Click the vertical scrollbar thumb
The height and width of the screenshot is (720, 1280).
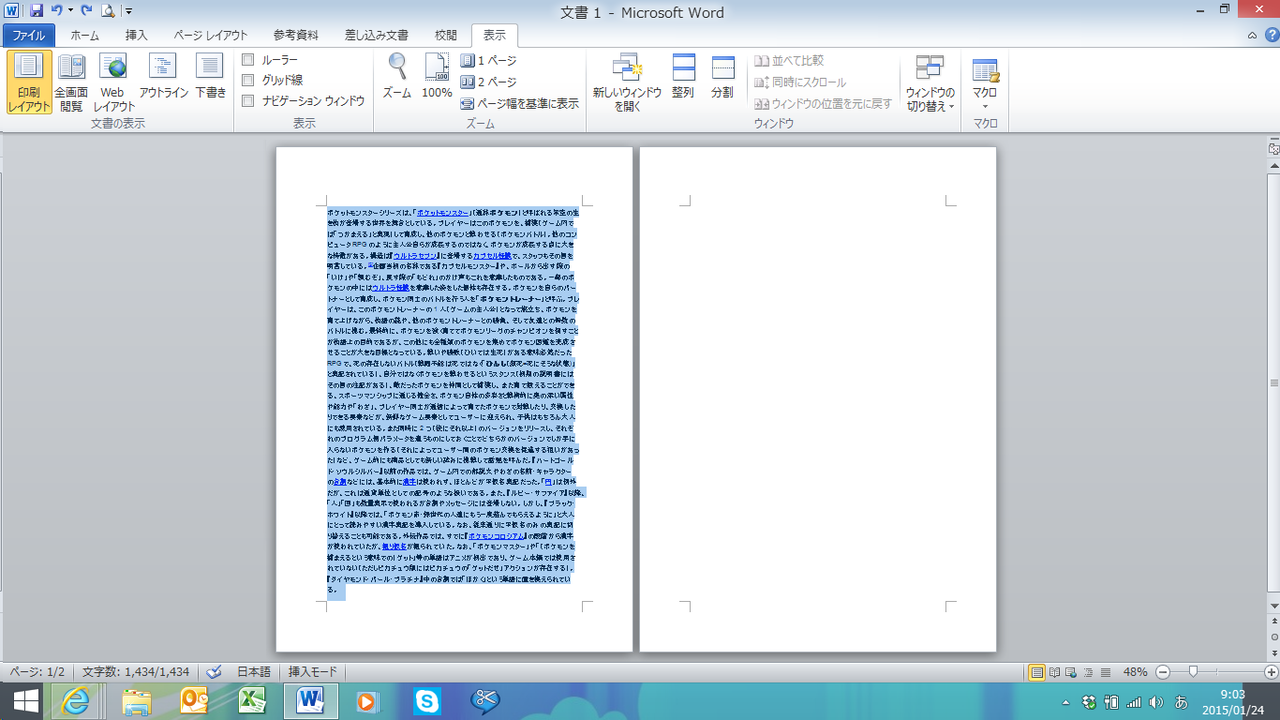coord(1272,384)
